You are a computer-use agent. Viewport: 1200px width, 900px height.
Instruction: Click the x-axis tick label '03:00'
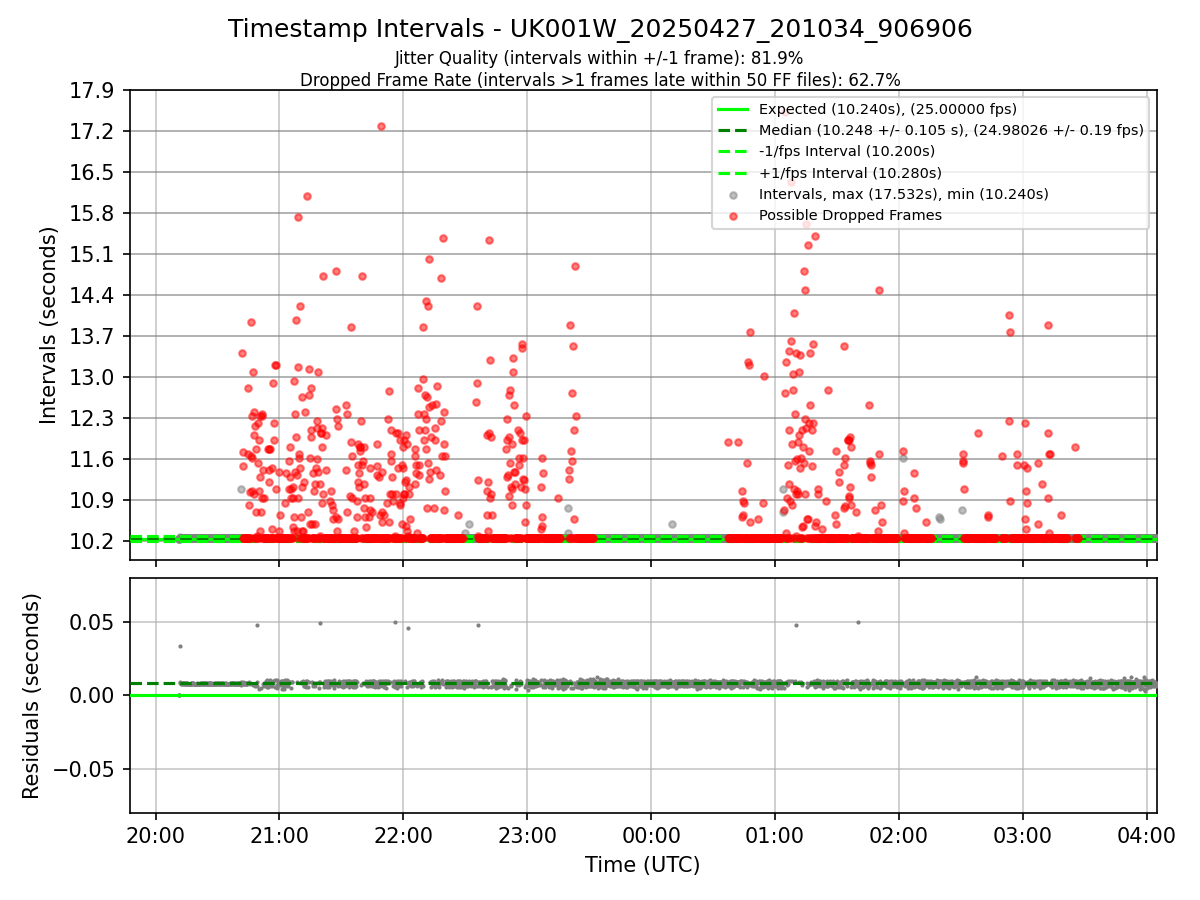(x=1023, y=833)
